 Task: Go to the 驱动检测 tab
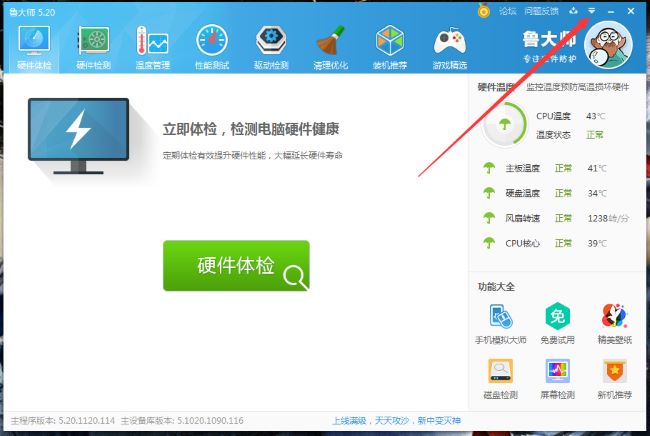click(x=271, y=47)
